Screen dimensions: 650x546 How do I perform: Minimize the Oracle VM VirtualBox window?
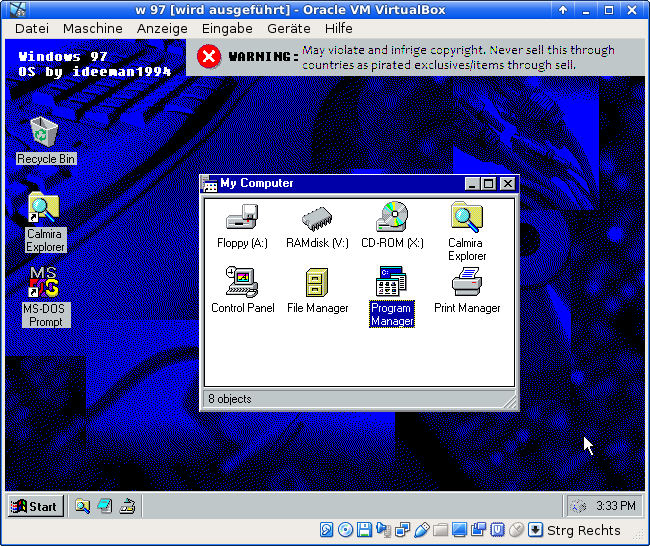(586, 10)
